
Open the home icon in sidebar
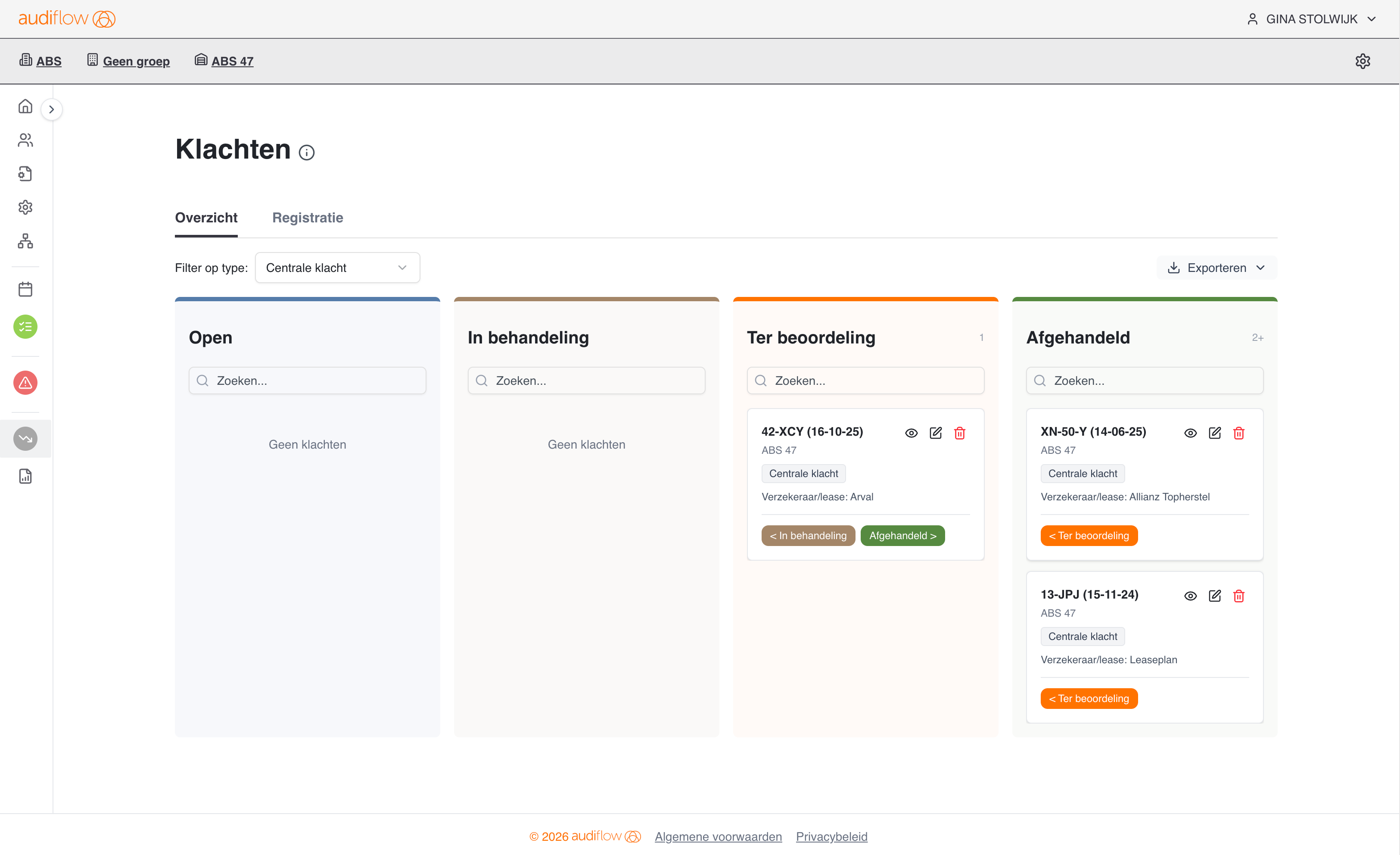25,106
